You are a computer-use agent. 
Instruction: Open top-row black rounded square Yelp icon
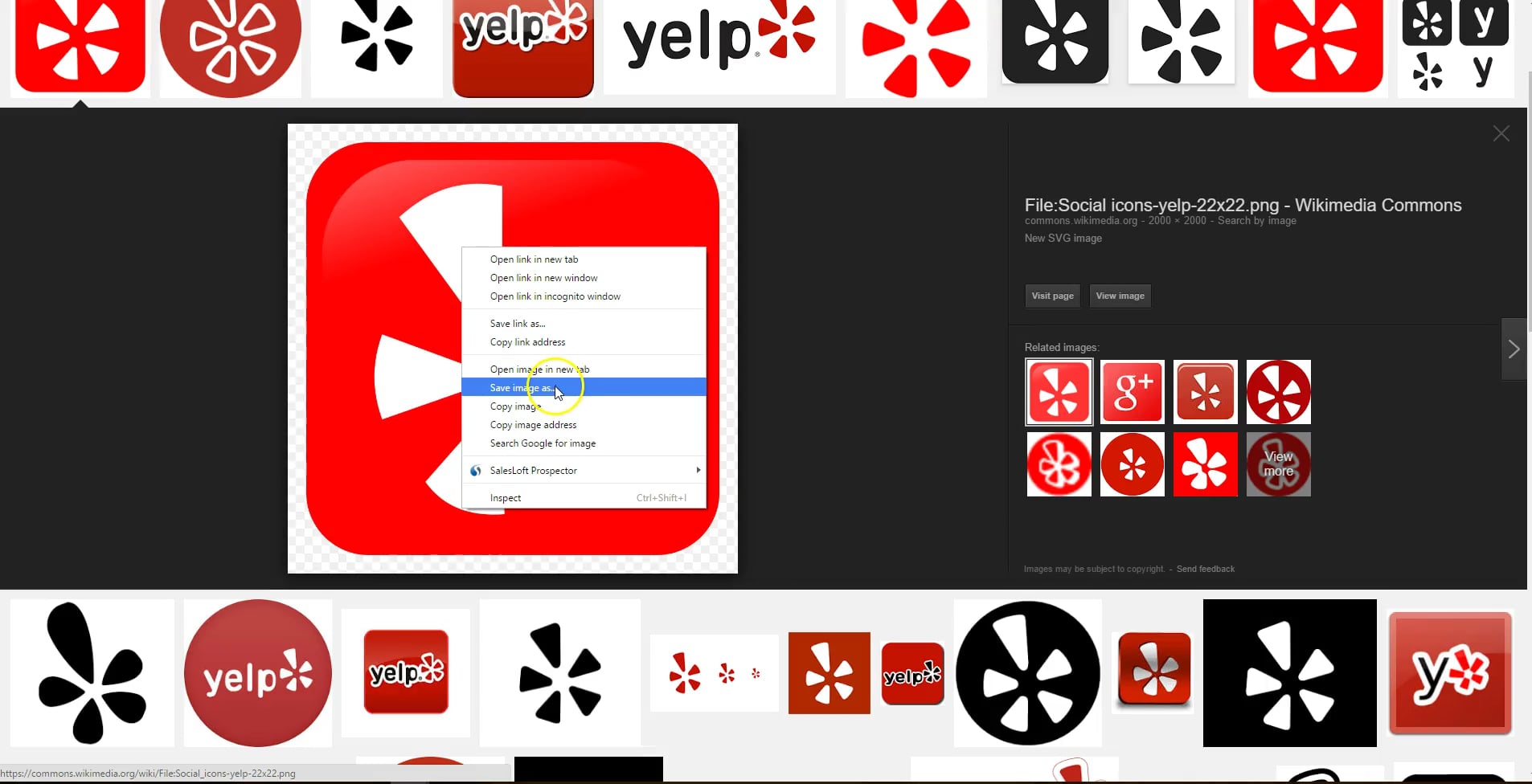(1055, 40)
